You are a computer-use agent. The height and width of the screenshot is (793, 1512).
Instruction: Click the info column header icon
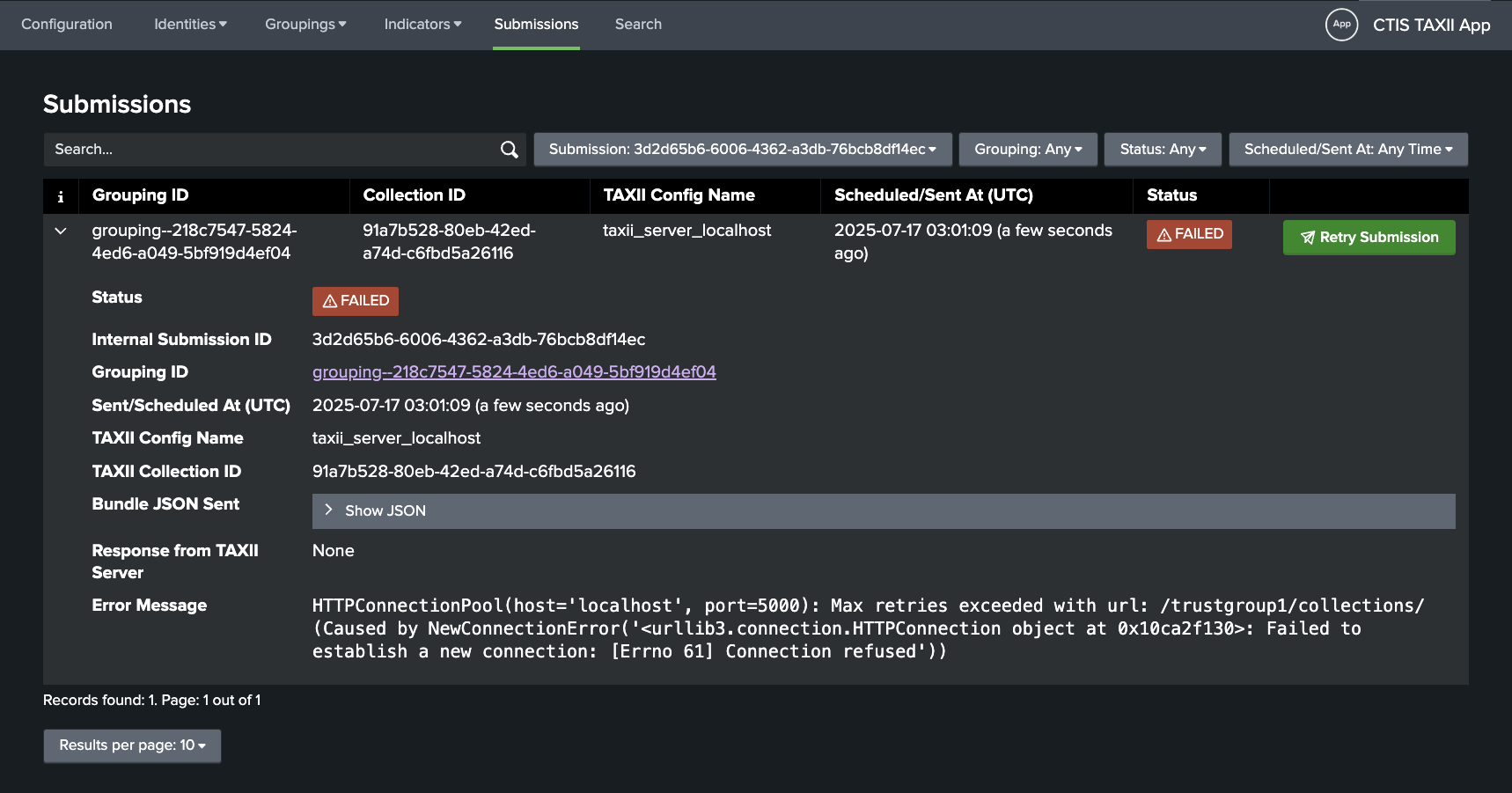click(61, 196)
